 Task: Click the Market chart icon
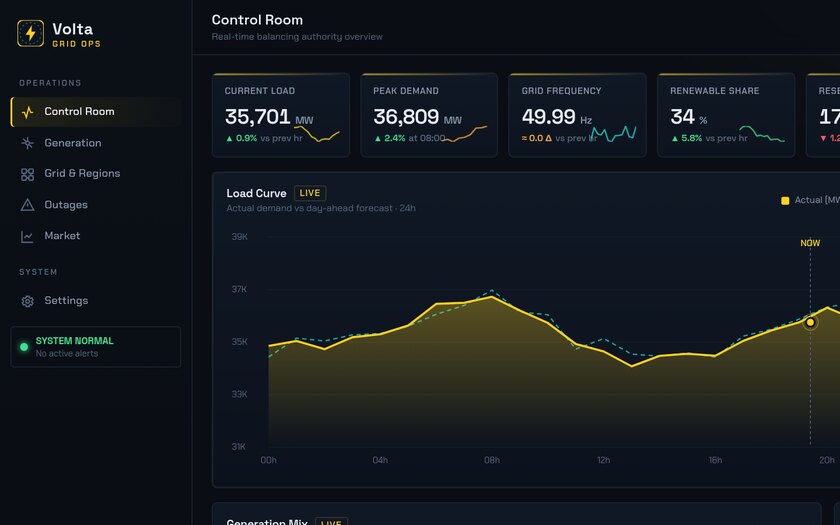pyautogui.click(x=27, y=236)
